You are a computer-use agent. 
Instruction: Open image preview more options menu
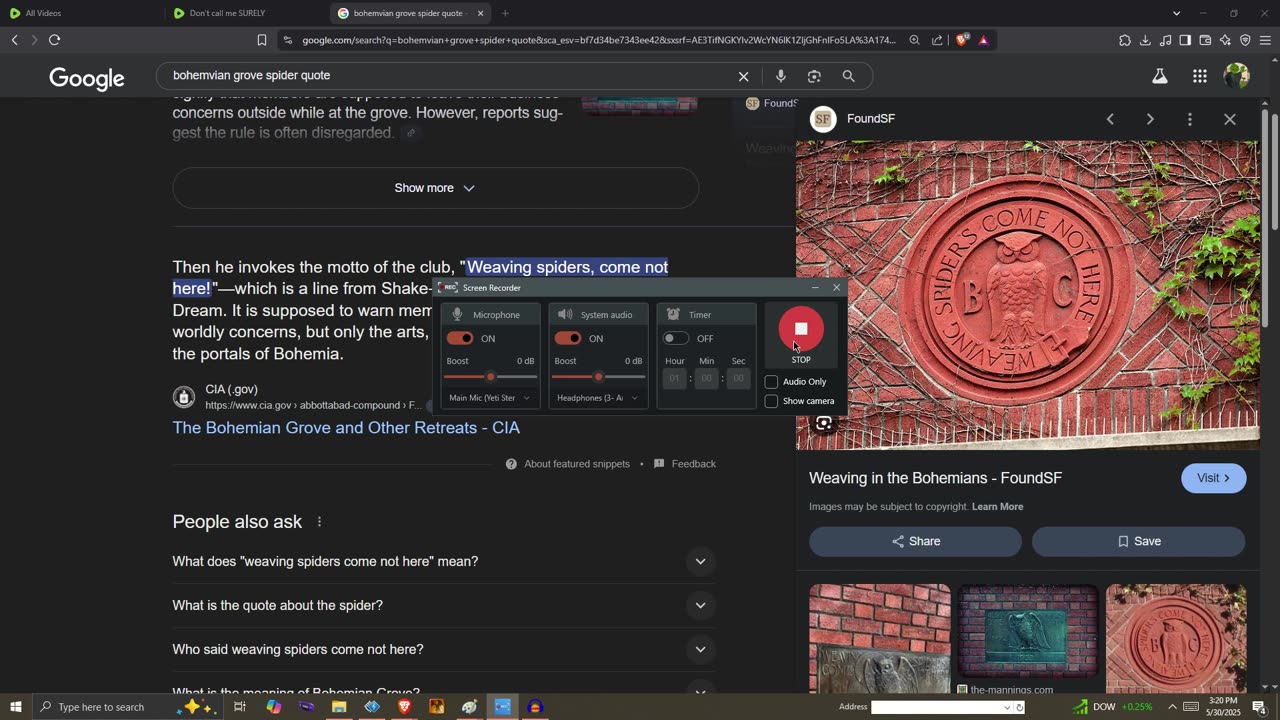[1190, 119]
